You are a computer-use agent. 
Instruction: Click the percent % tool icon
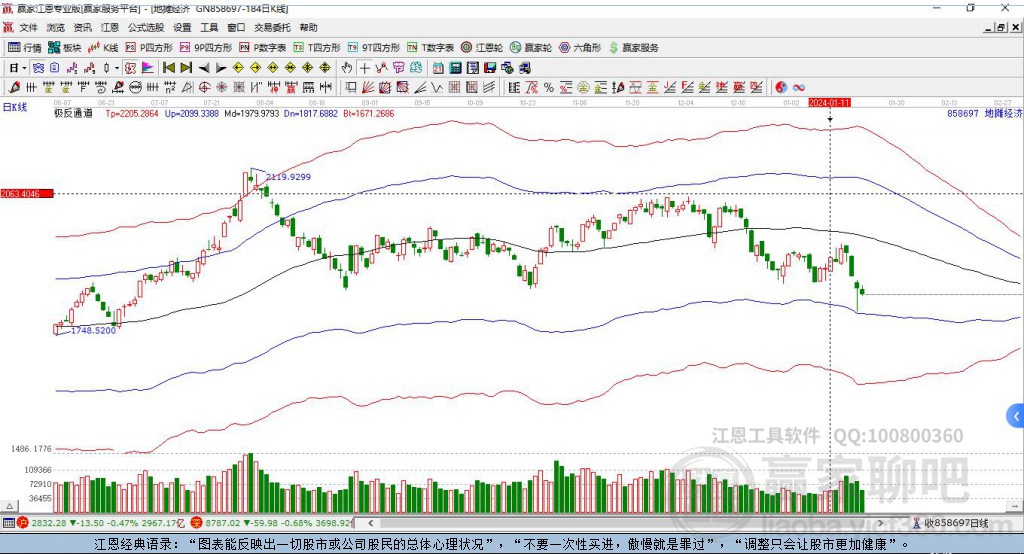click(x=549, y=87)
